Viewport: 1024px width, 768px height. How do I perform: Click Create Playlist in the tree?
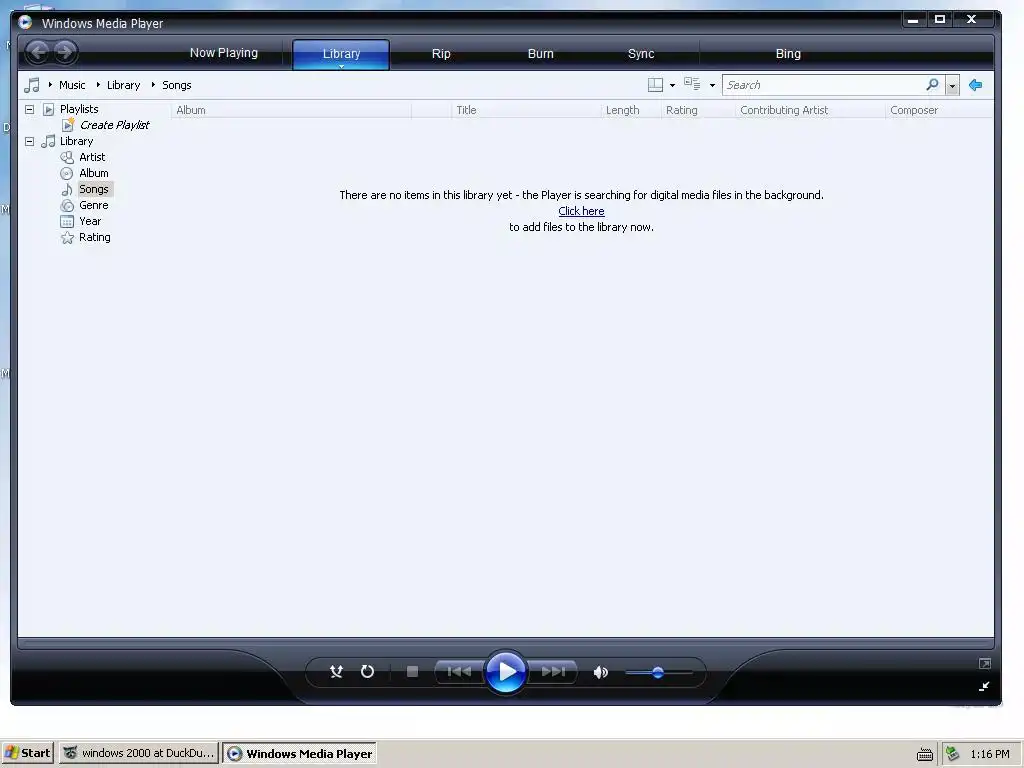coord(114,125)
